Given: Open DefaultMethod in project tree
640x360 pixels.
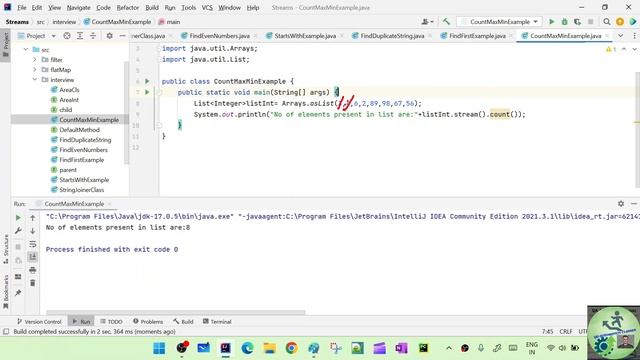Looking at the screenshot, I should click(x=79, y=130).
